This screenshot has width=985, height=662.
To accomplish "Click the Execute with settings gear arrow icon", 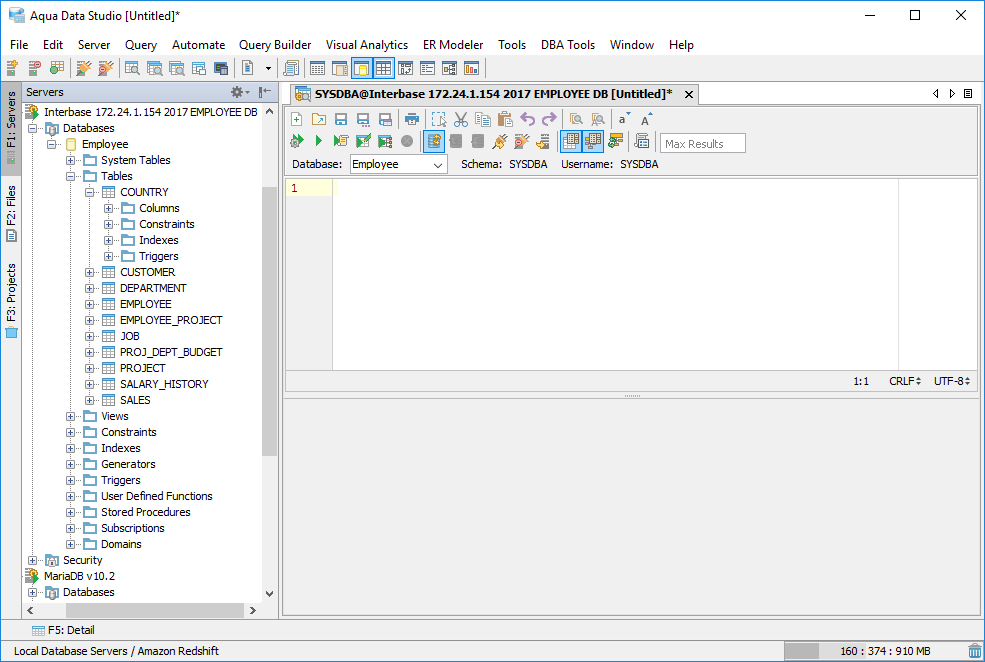I will 297,141.
